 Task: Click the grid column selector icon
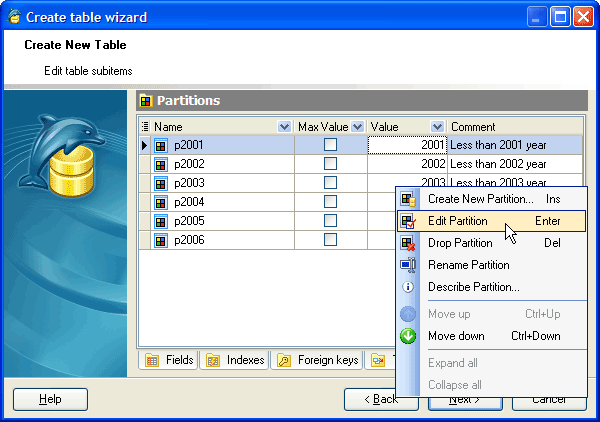pyautogui.click(x=145, y=127)
